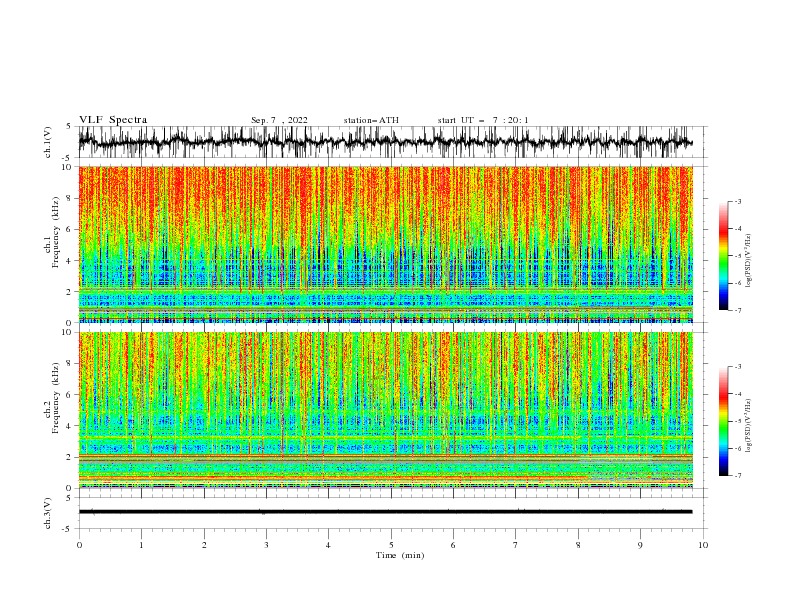This screenshot has height=612, width=792.
Task: Click the time axis tick label "1"
Action: [x=141, y=545]
